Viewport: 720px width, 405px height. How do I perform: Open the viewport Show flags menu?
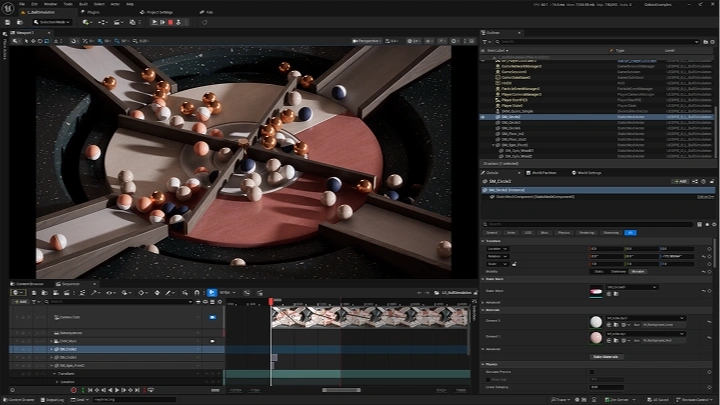(429, 41)
